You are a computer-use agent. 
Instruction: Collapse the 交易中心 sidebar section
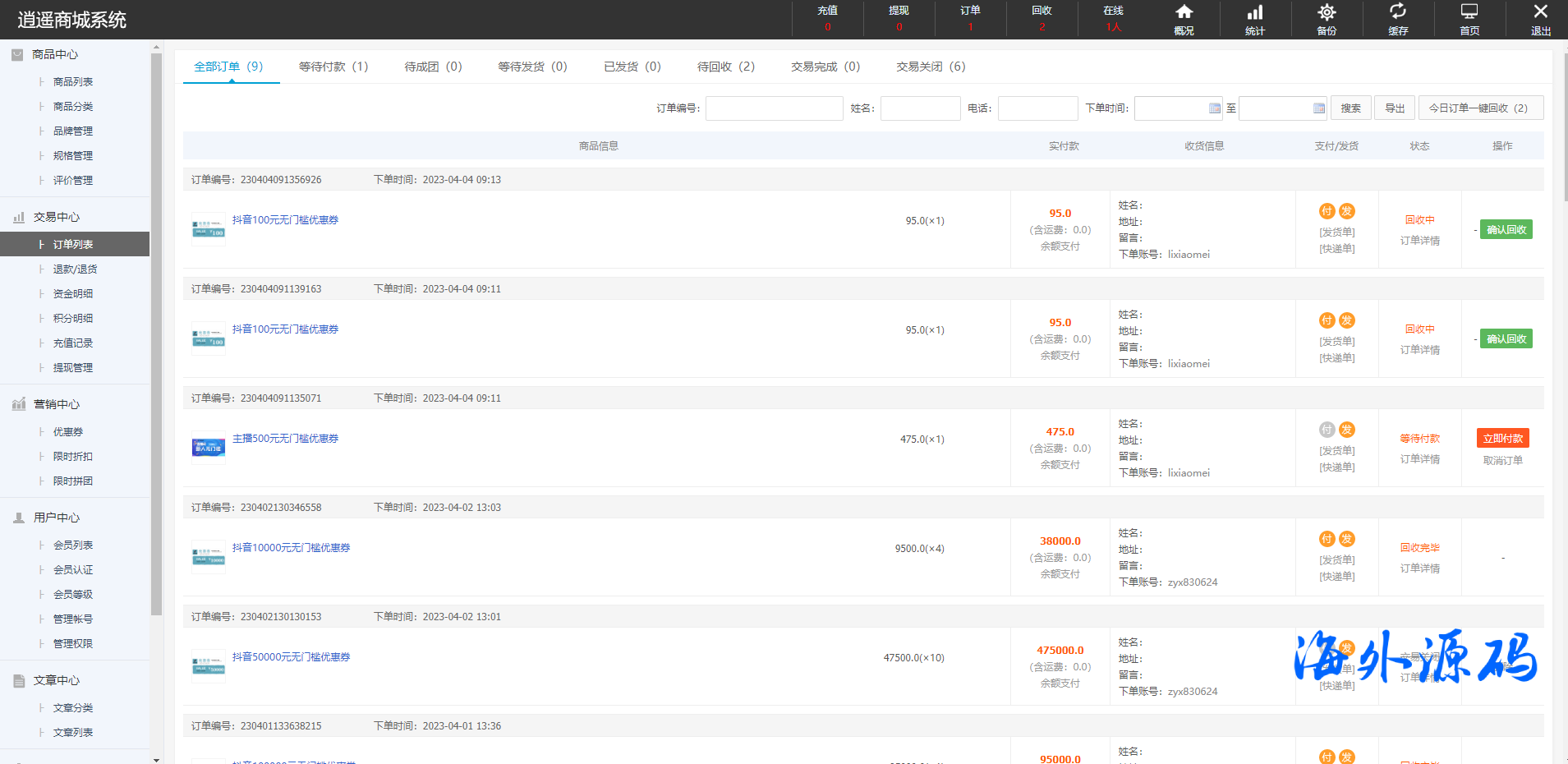coord(56,217)
